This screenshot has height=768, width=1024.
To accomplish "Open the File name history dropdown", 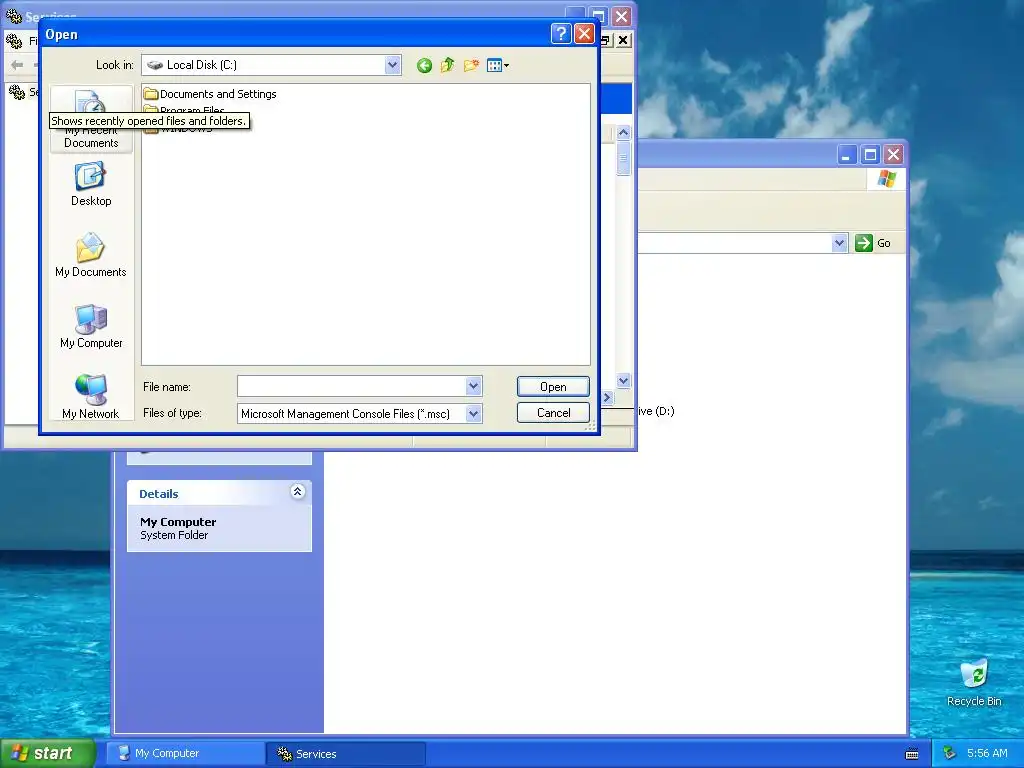I will (x=473, y=387).
